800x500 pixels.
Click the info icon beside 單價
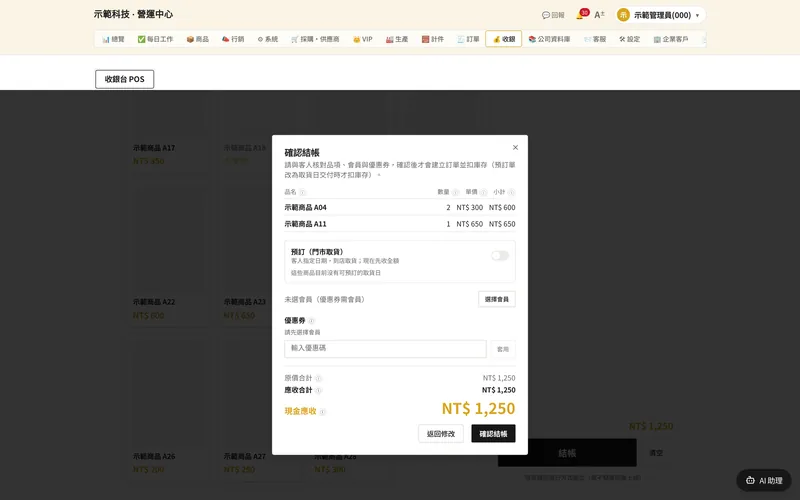pos(483,192)
